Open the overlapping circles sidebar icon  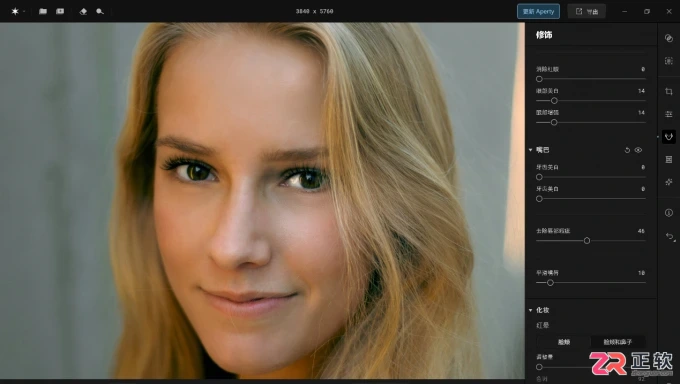[669, 38]
